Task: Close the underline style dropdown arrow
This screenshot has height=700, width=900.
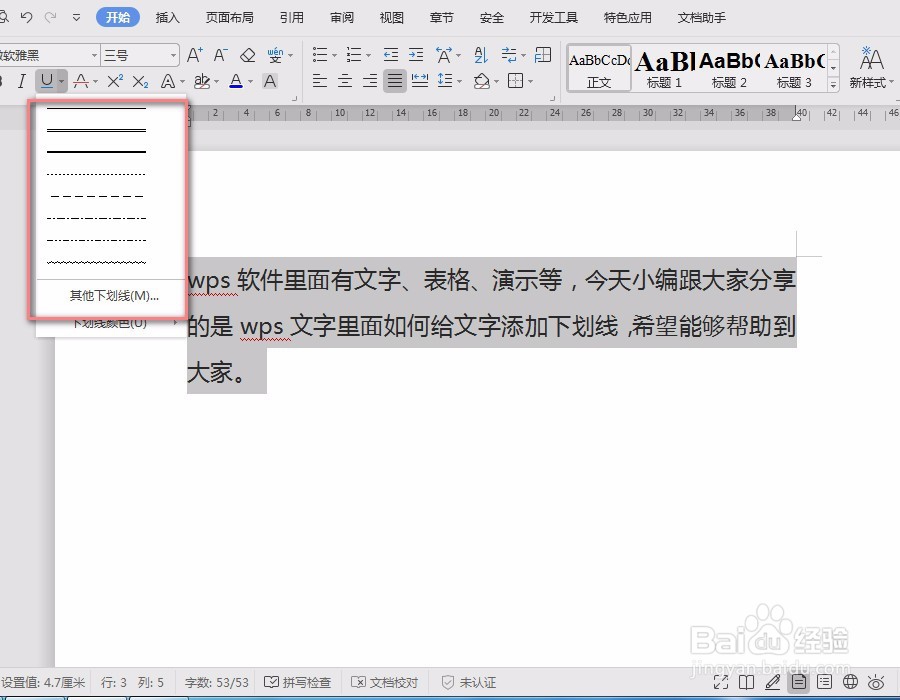Action: [62, 81]
